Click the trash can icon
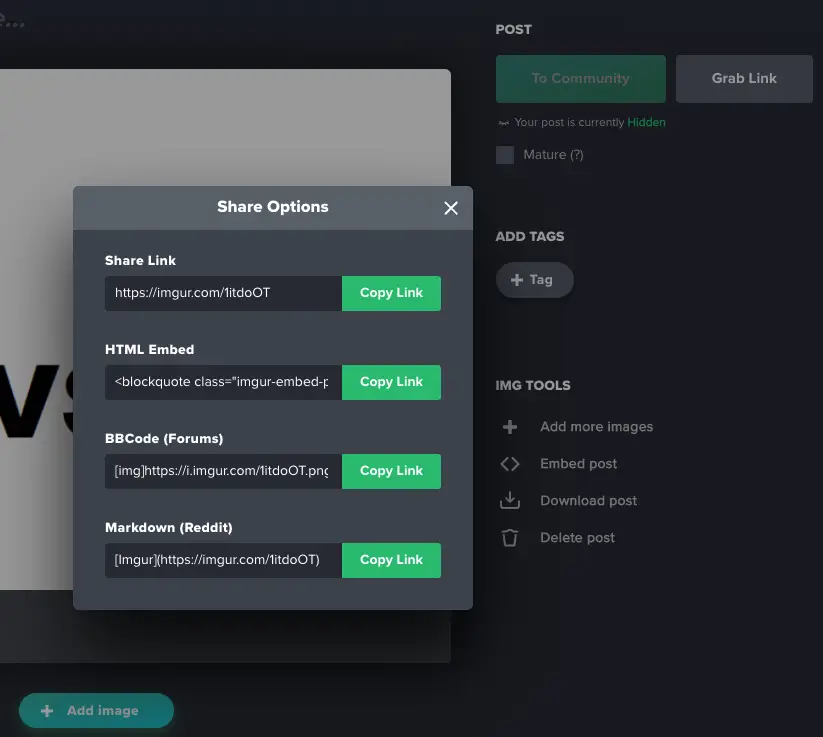Image resolution: width=823 pixels, height=737 pixels. click(x=510, y=538)
